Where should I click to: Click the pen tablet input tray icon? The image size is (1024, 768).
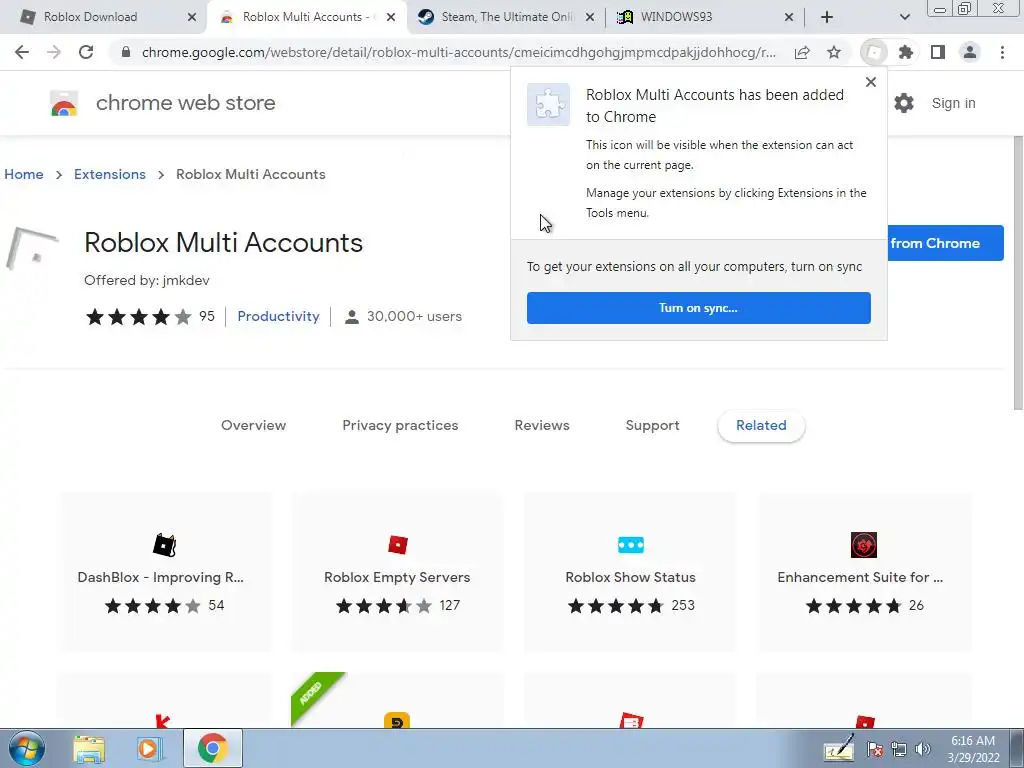click(x=839, y=749)
